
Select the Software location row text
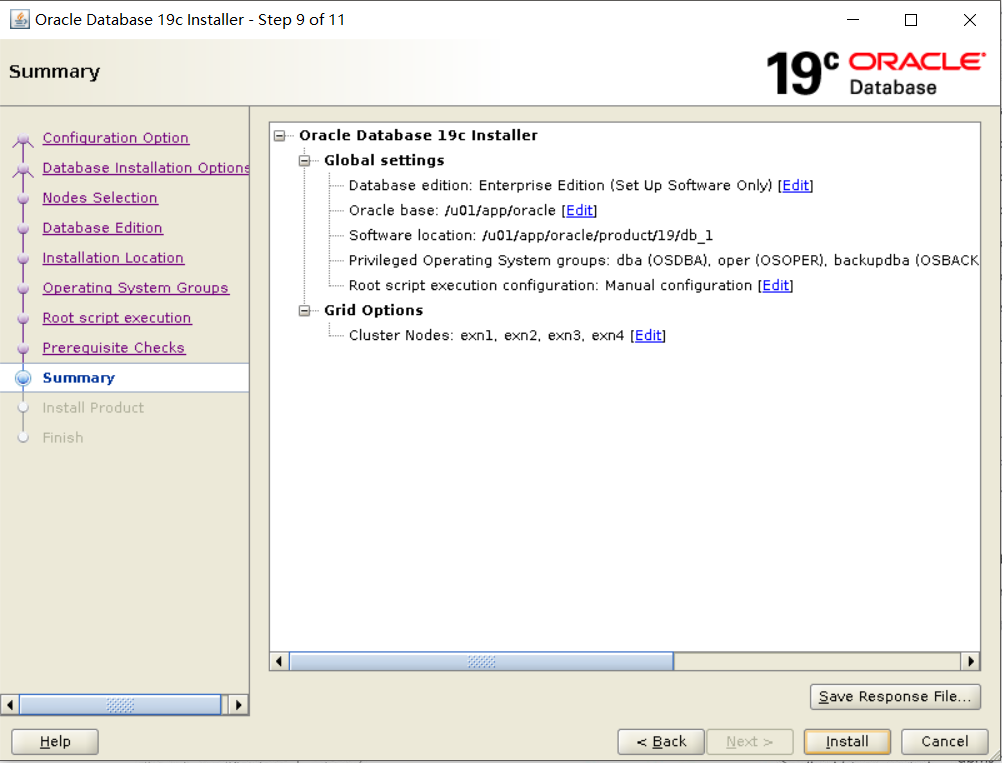click(530, 236)
